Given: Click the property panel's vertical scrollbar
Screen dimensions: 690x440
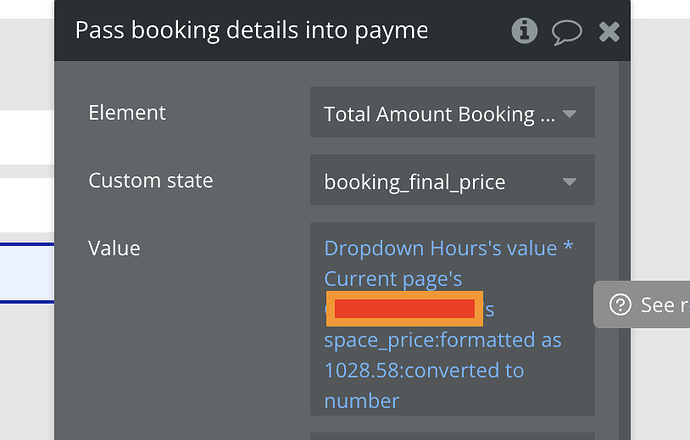Looking at the screenshot, I should pyautogui.click(x=624, y=250).
